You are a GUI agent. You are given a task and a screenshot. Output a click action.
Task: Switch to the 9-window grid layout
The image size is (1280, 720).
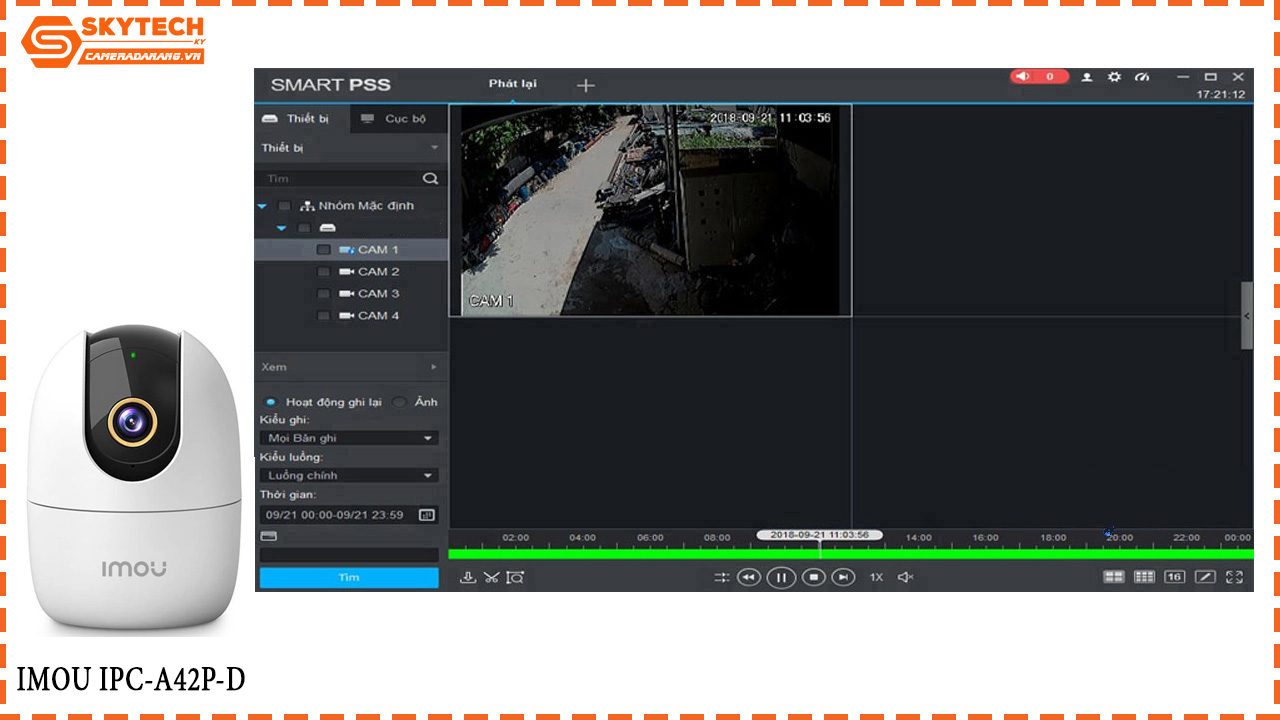[x=1146, y=577]
